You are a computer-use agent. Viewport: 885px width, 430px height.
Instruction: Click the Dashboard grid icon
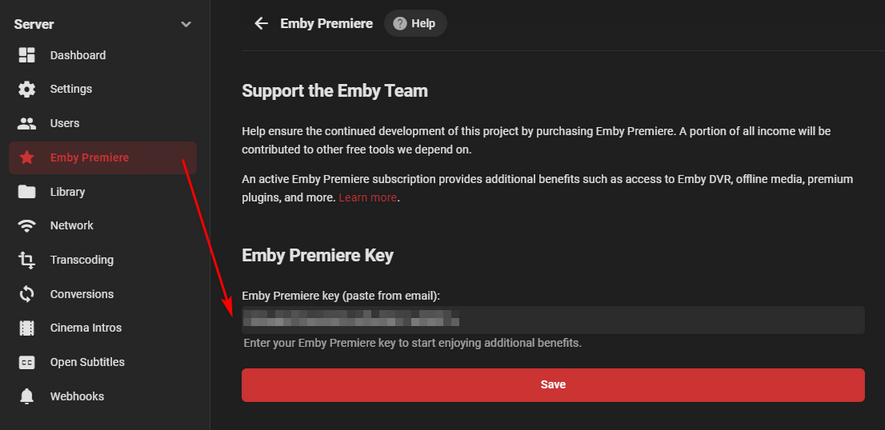27,55
